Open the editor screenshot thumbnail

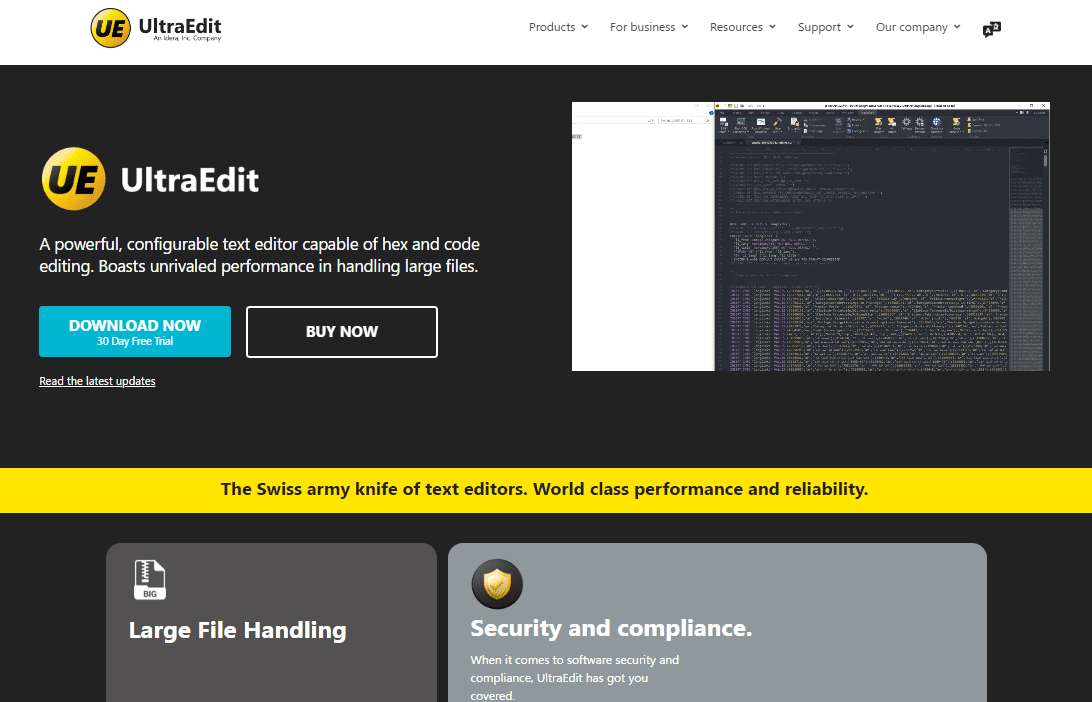click(811, 237)
